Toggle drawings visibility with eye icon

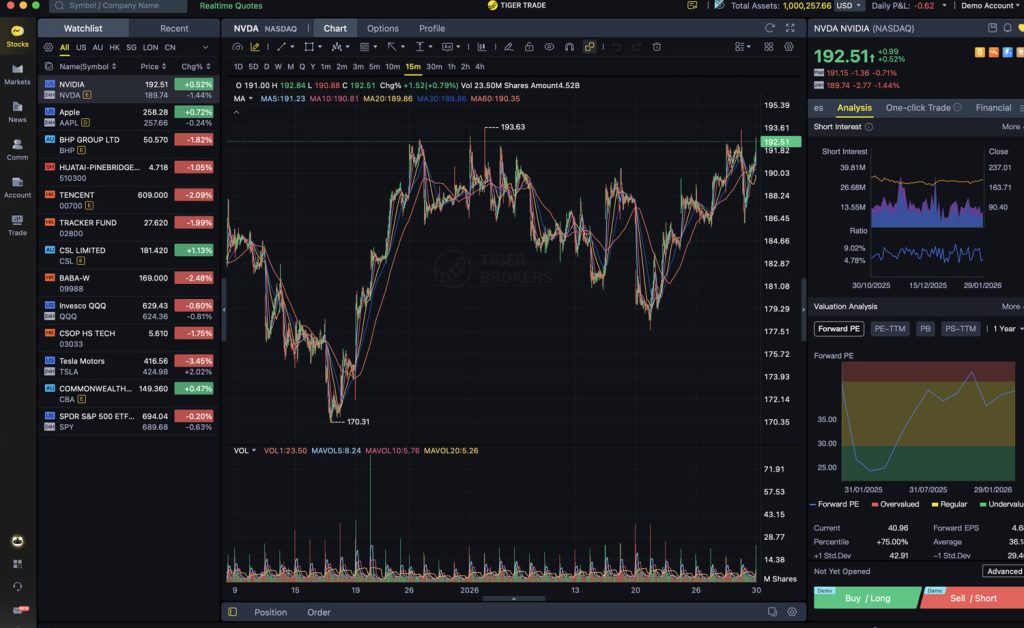coord(549,47)
